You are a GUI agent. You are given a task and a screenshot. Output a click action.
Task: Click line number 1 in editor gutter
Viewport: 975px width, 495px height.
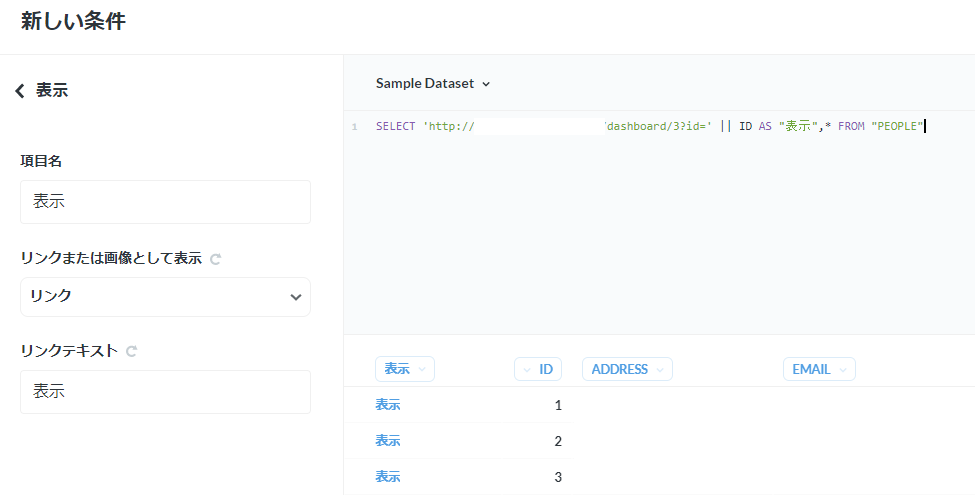(354, 127)
